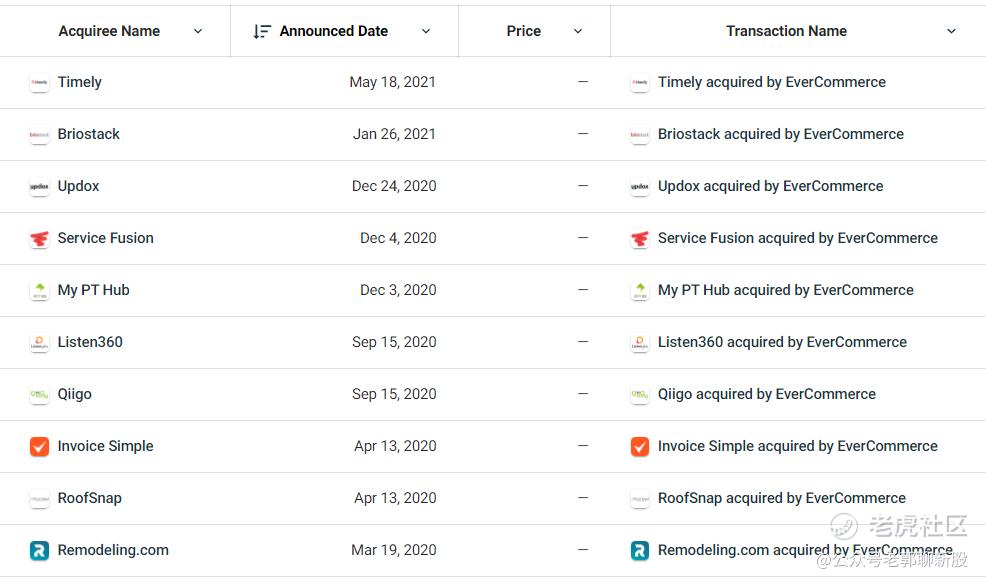Expand the Acquiree Name column dropdown
Screen dimensions: 986x582
tap(198, 31)
